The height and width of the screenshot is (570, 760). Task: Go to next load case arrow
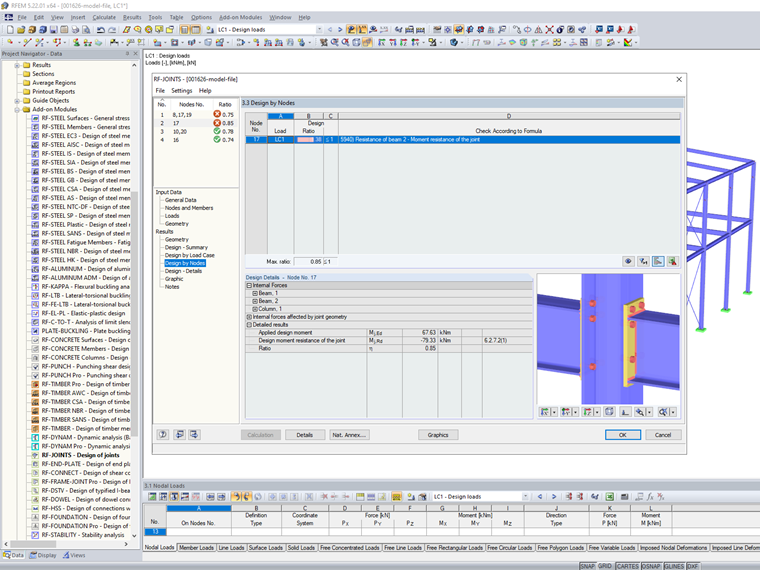click(x=340, y=30)
